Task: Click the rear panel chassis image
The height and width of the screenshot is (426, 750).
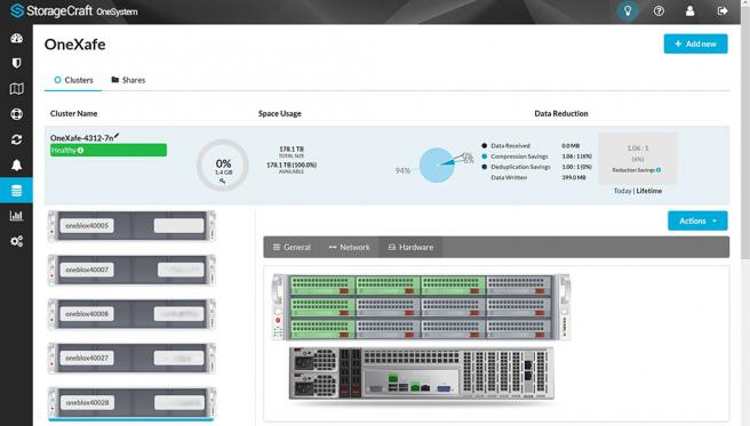Action: (x=421, y=373)
